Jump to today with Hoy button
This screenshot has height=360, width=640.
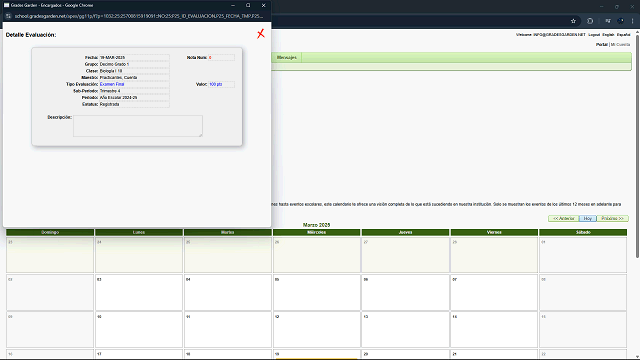tap(588, 218)
